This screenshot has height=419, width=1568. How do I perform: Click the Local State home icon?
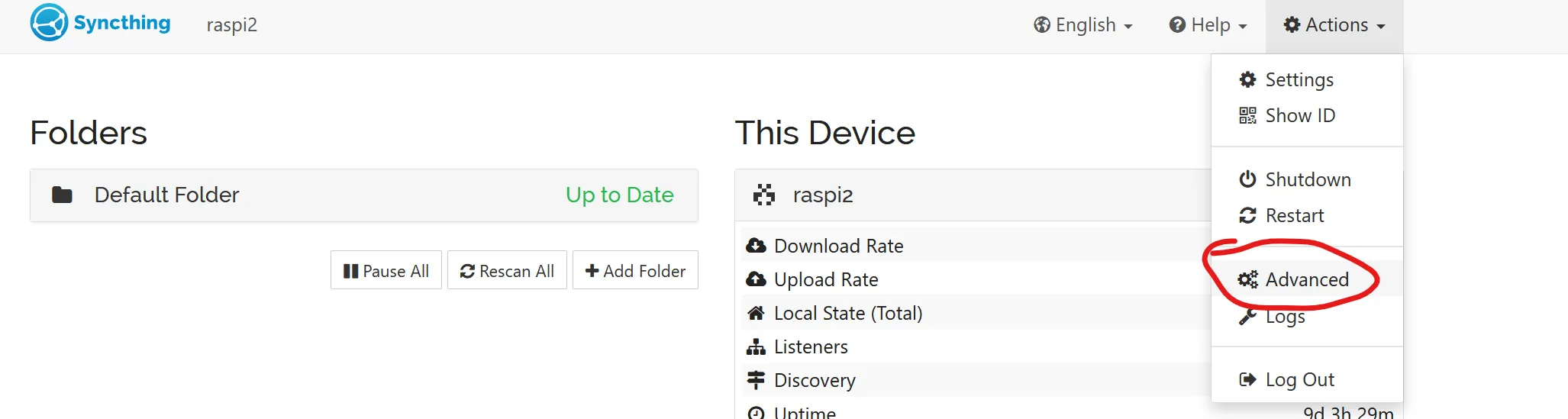pos(756,313)
